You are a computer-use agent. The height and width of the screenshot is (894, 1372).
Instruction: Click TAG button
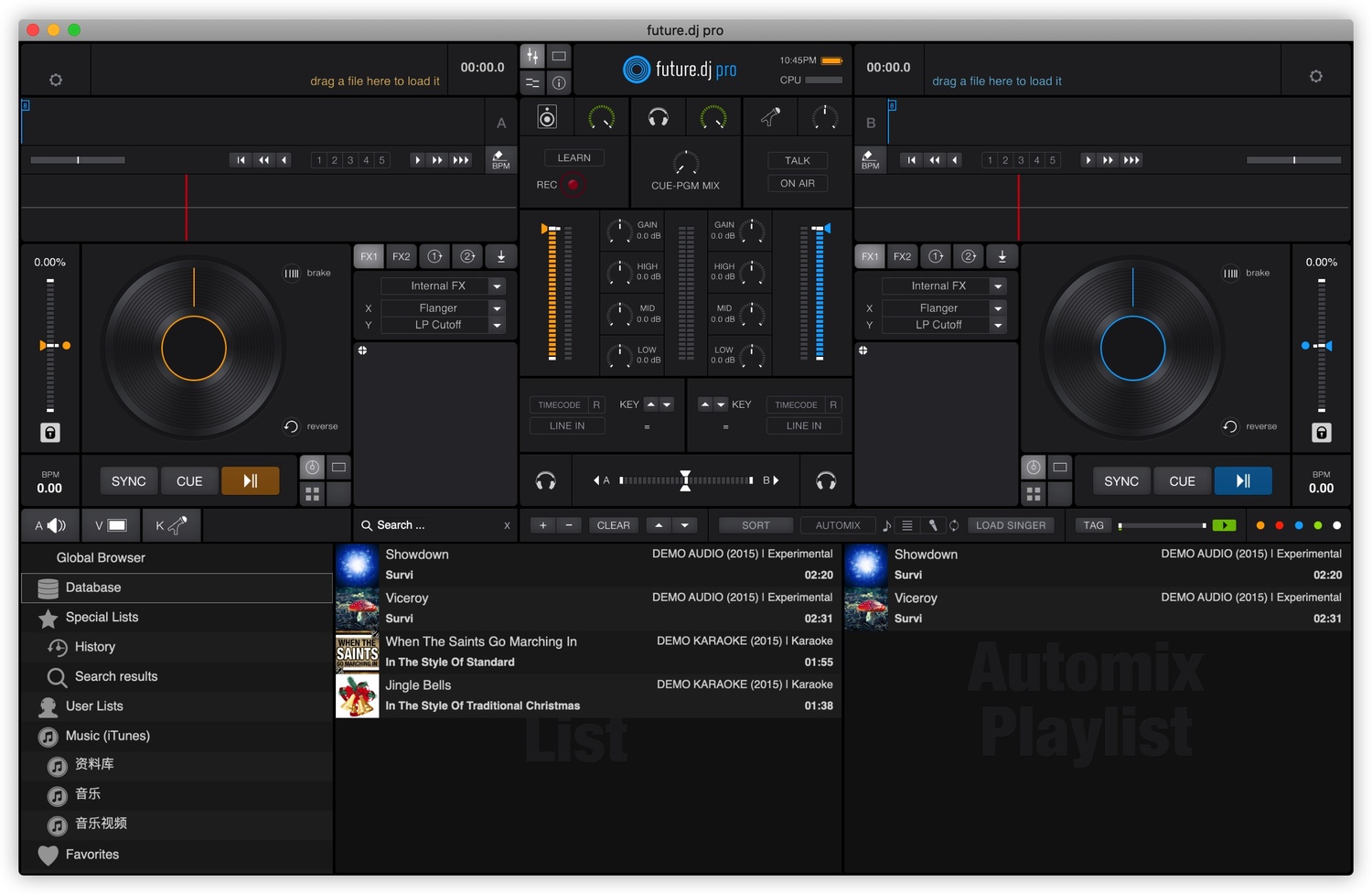(x=1094, y=525)
